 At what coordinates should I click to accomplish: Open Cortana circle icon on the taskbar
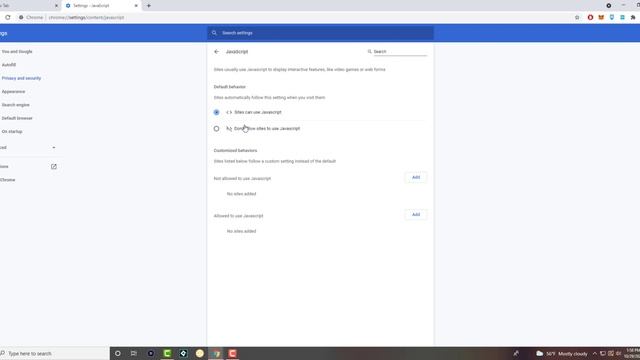coord(118,353)
